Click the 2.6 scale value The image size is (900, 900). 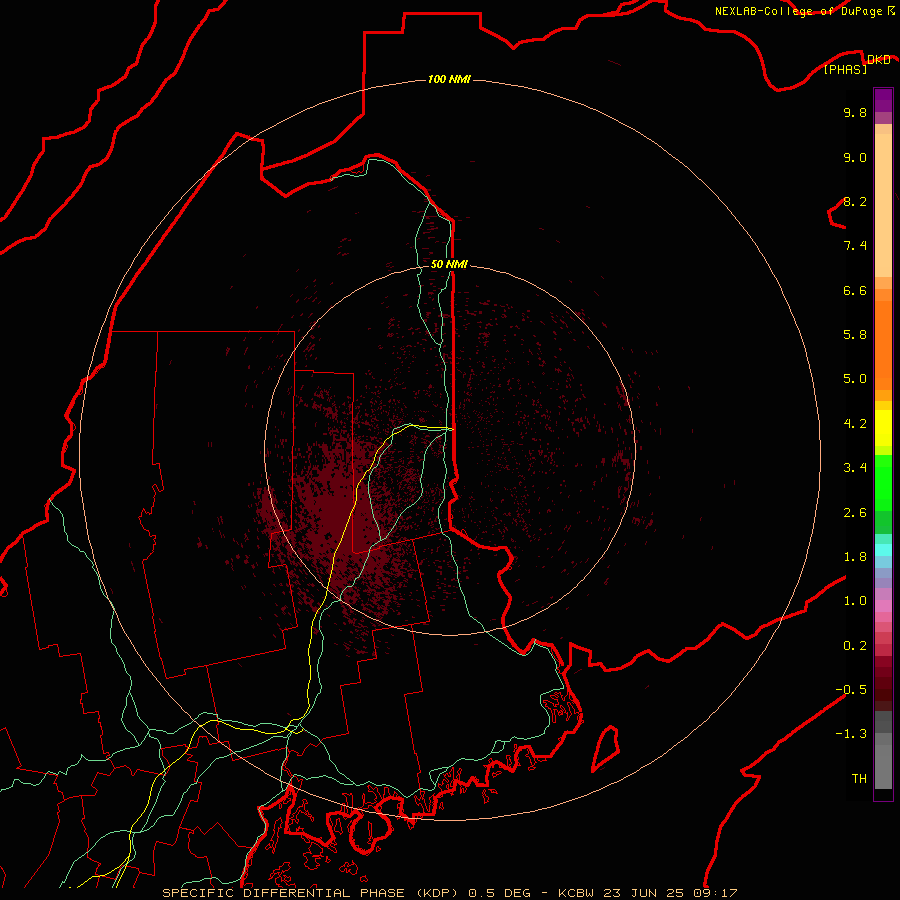tap(855, 513)
